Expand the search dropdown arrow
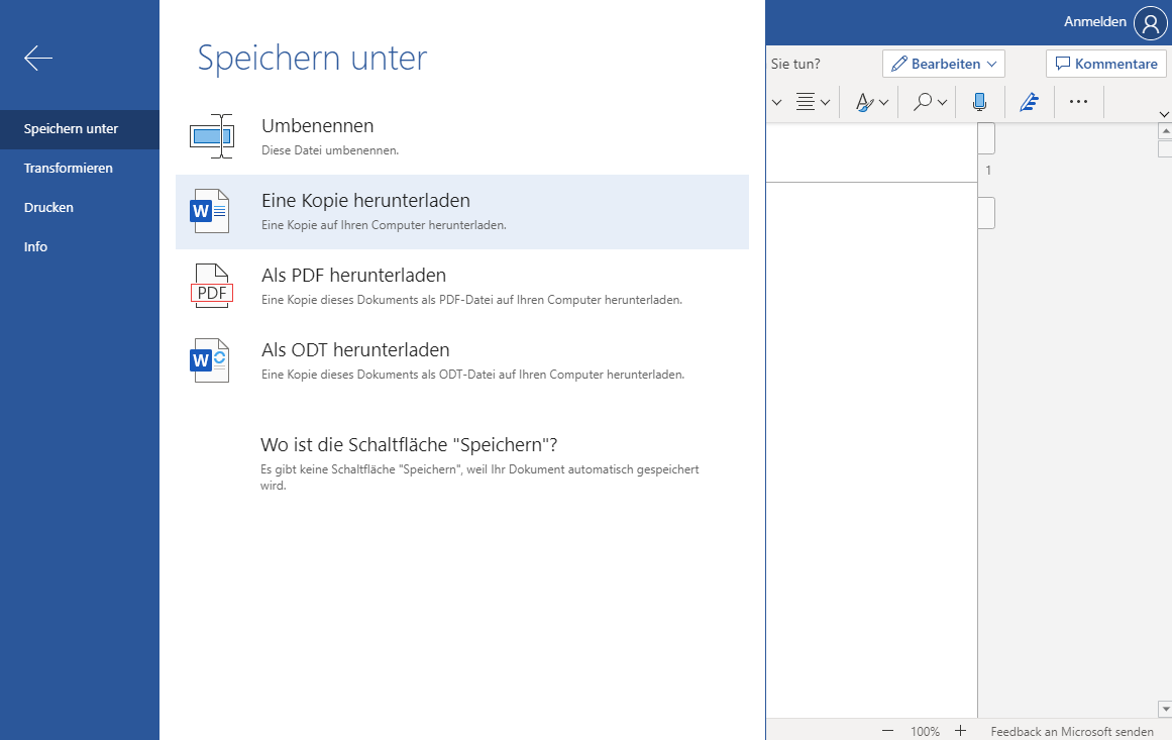 tap(942, 102)
